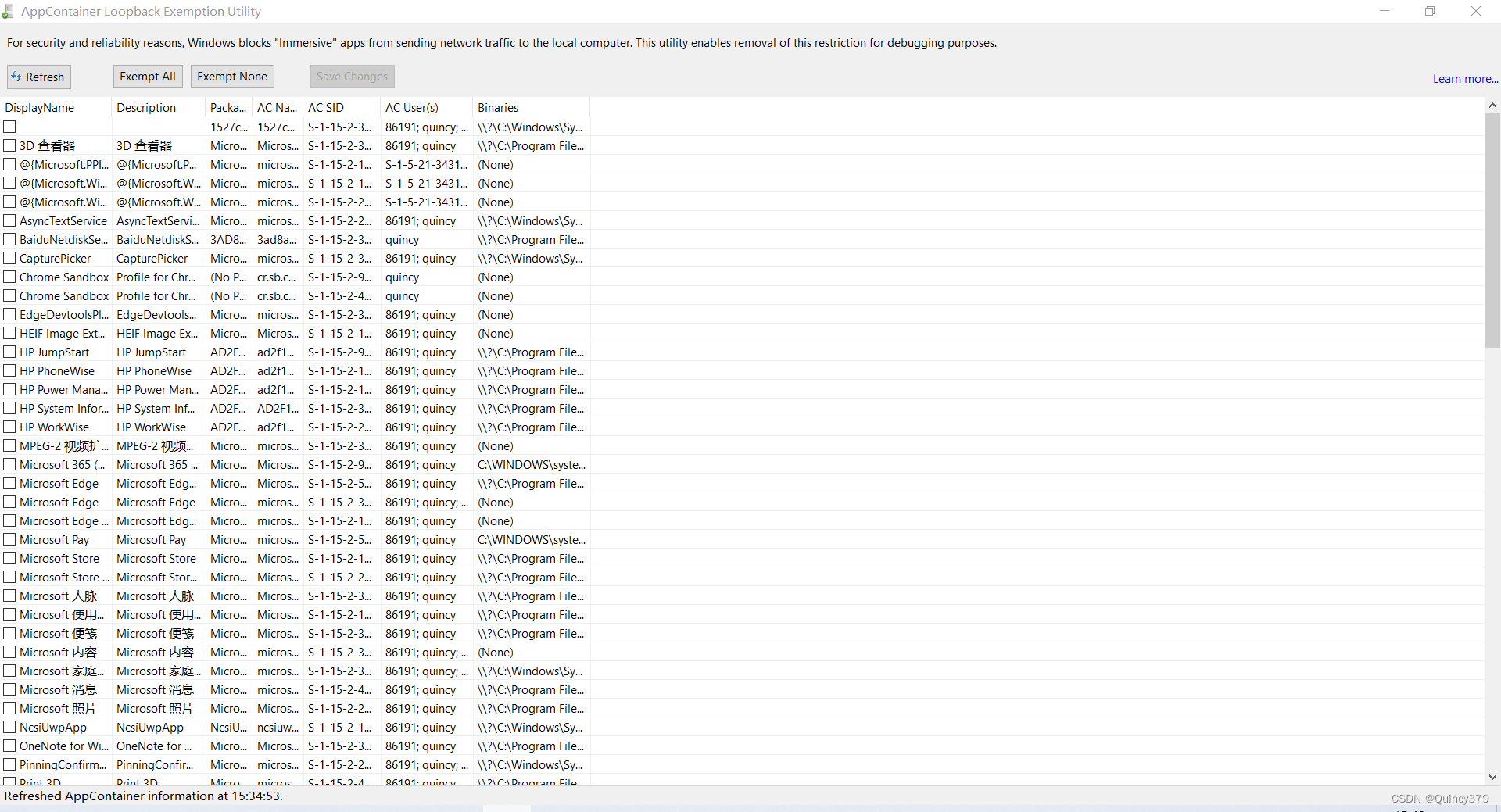Toggle the NcsiUwpApp checkbox
The width and height of the screenshot is (1501, 812).
click(9, 727)
